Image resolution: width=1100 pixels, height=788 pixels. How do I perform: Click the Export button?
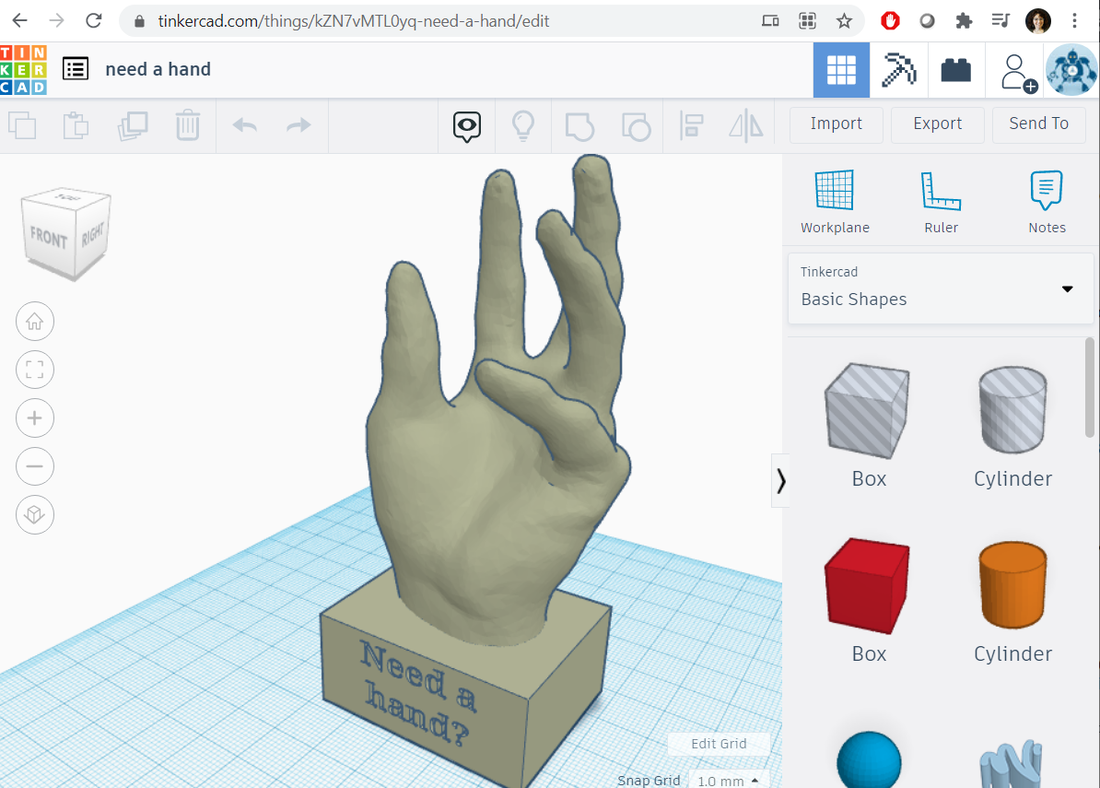[x=937, y=123]
